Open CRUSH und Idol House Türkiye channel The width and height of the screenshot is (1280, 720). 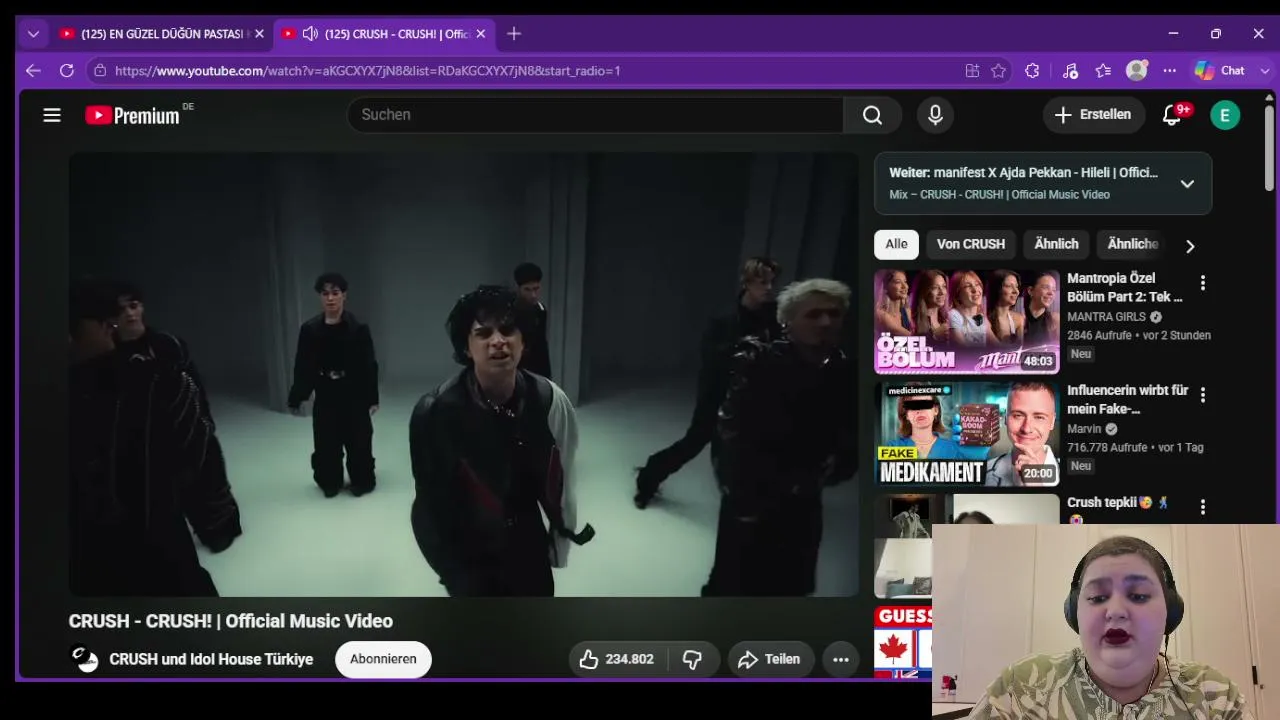tap(211, 659)
